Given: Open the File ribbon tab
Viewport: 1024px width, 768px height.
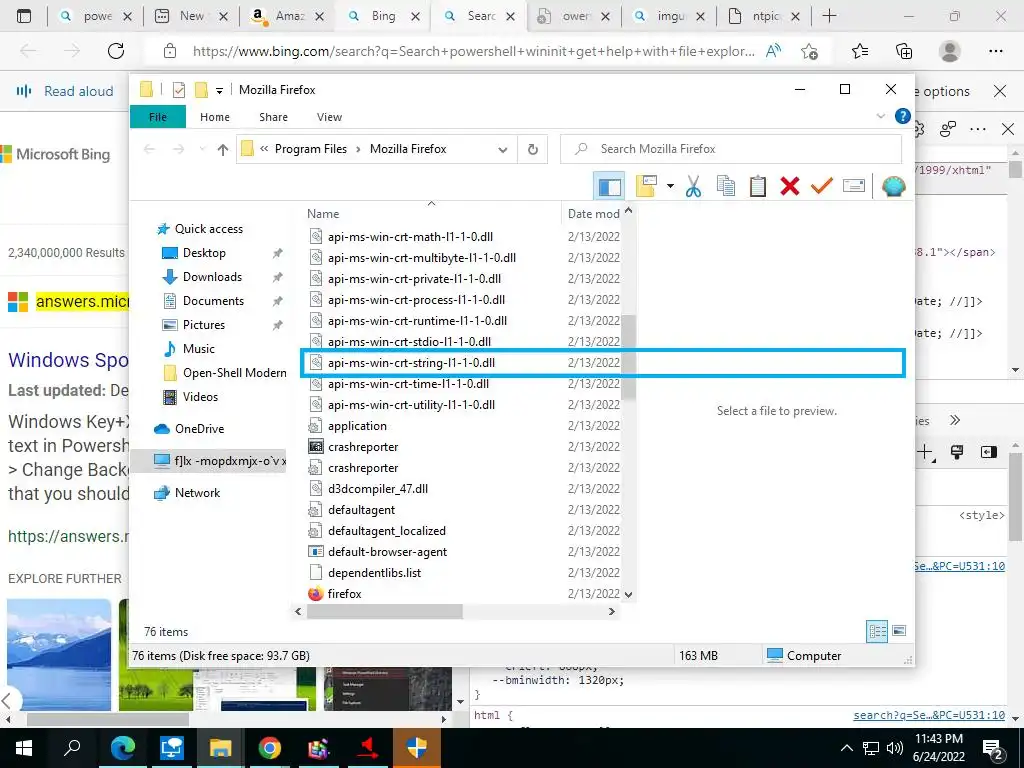Looking at the screenshot, I should (x=158, y=117).
